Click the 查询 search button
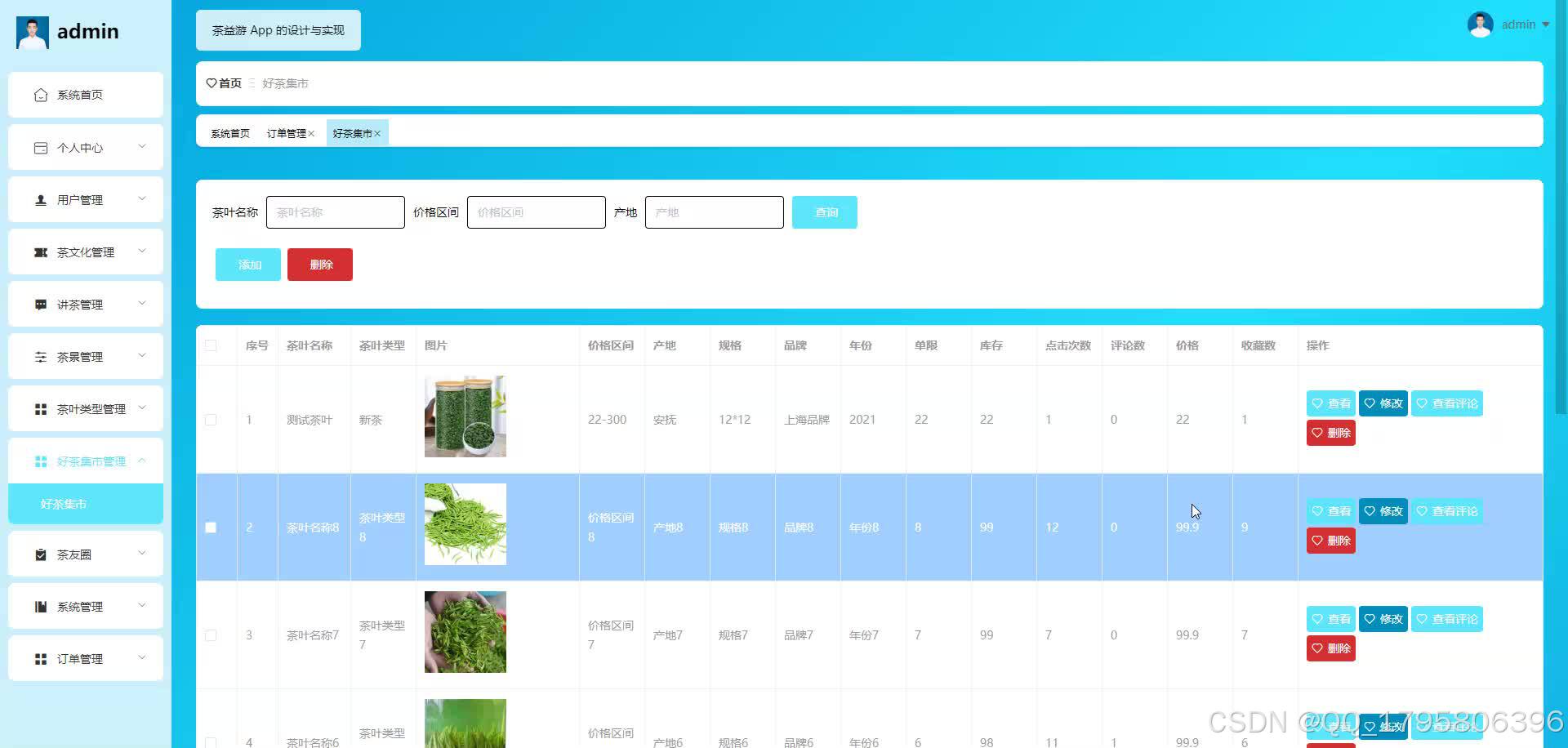Screen dimensions: 1568x748 825,212
